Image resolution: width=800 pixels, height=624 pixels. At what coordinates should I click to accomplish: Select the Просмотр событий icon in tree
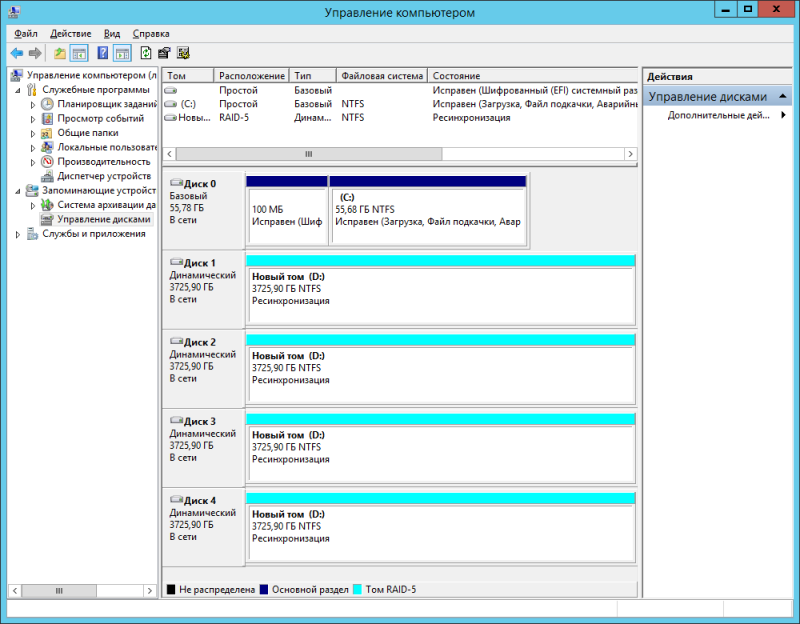coord(47,118)
